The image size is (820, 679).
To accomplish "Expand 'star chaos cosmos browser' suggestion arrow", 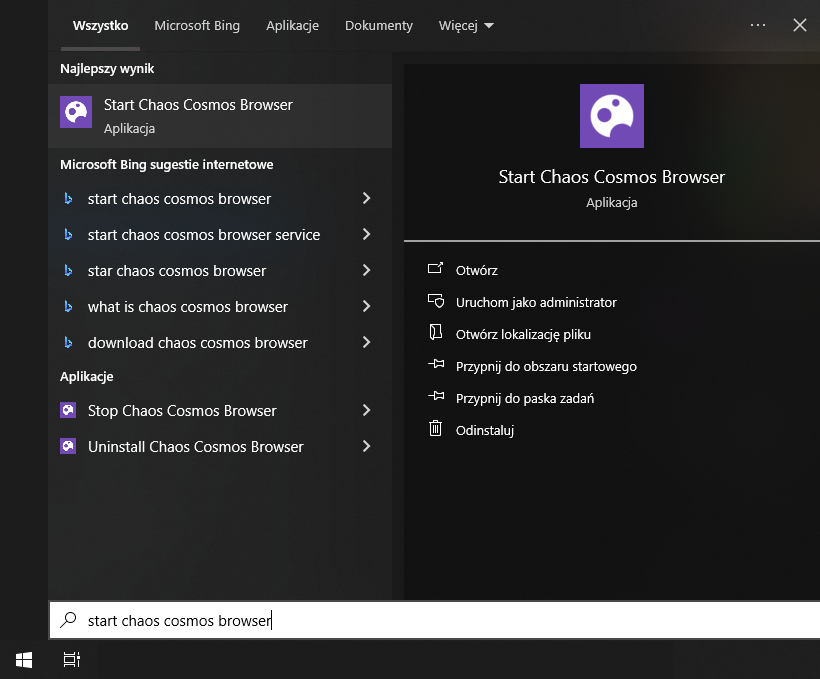I will tap(367, 270).
